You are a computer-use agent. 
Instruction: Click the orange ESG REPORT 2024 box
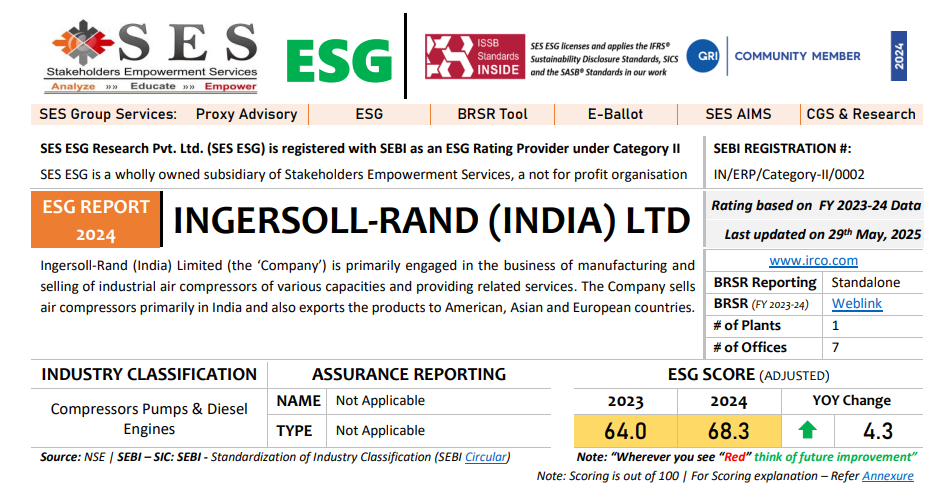pos(96,220)
